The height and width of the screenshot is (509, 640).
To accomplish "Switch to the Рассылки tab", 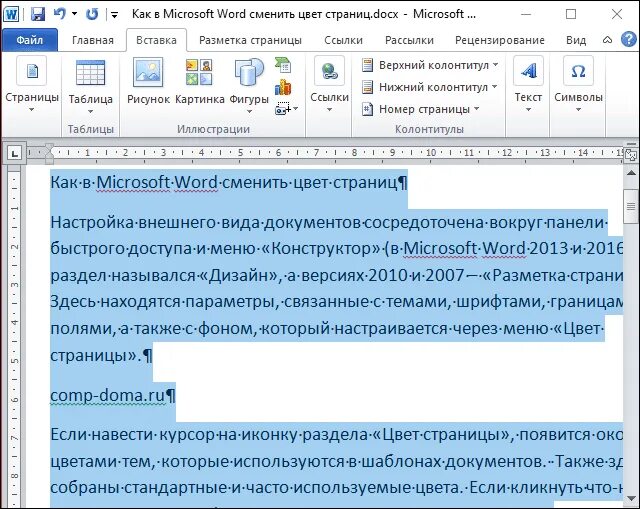I will 409,40.
